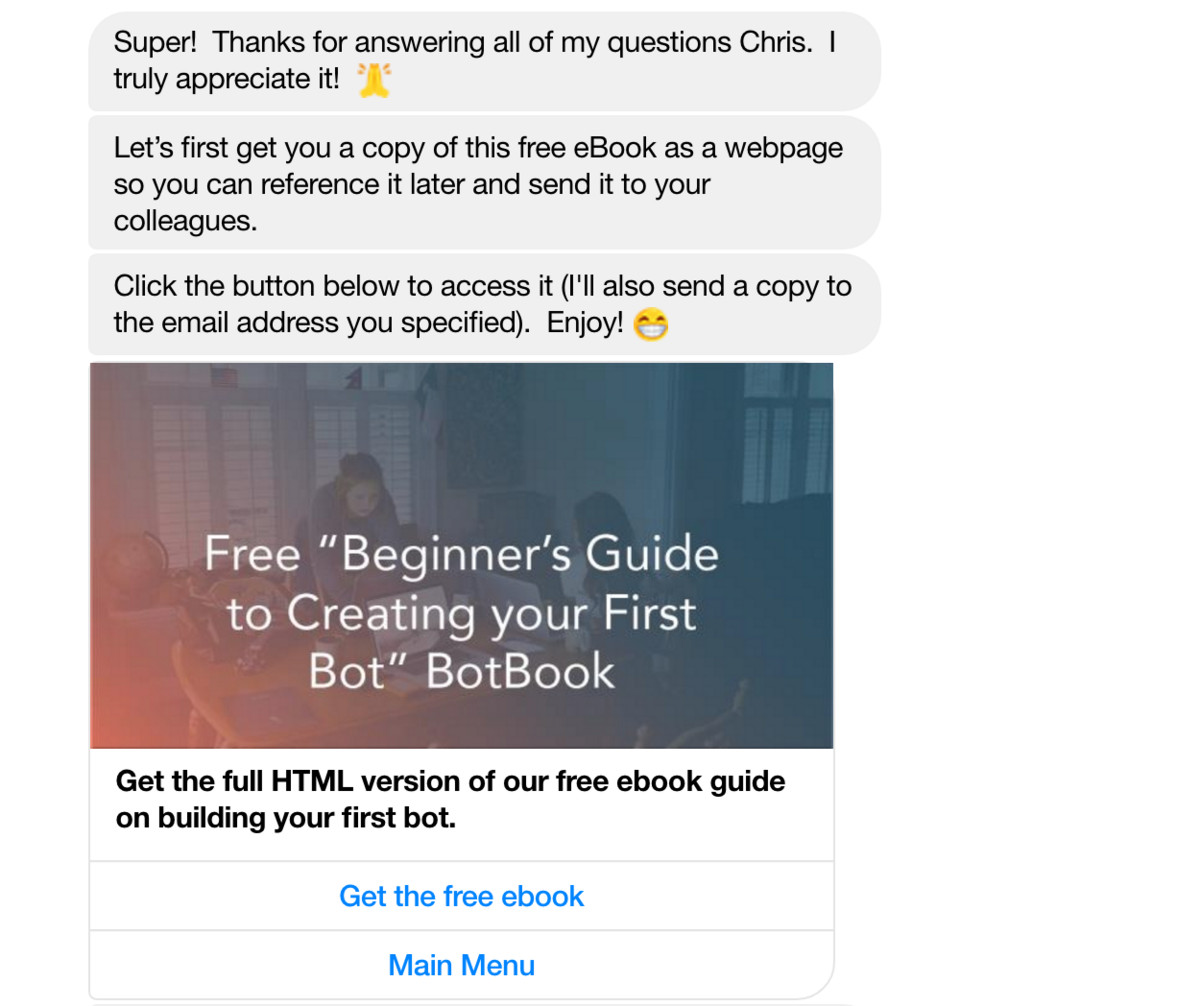
Task: Click 'Creating your First' line on the cover
Action: pos(462,614)
